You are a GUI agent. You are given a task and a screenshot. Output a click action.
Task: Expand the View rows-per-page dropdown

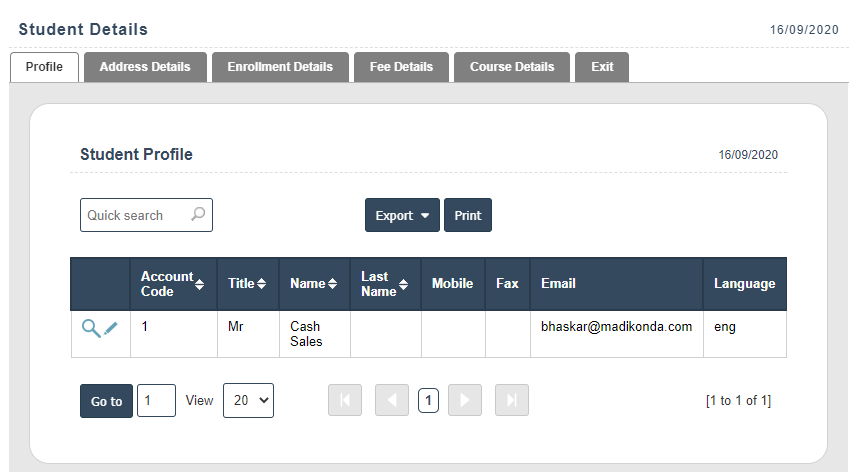click(x=248, y=400)
